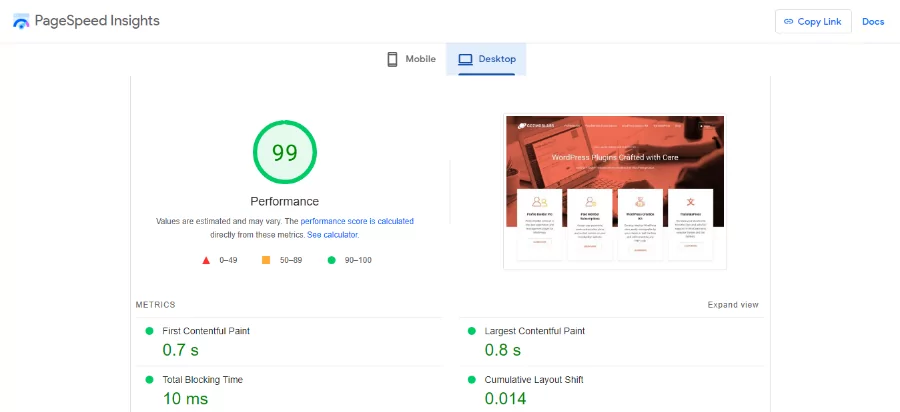Click the PageSpeed Insights title text
The image size is (900, 412).
point(97,21)
